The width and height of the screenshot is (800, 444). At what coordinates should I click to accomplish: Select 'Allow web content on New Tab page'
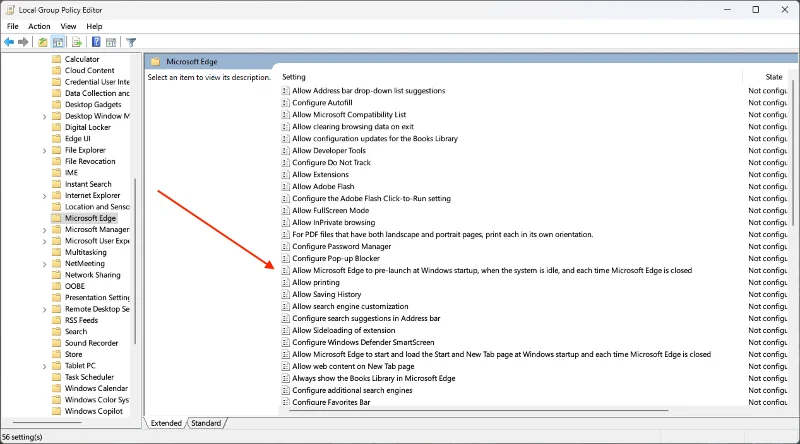tap(353, 366)
